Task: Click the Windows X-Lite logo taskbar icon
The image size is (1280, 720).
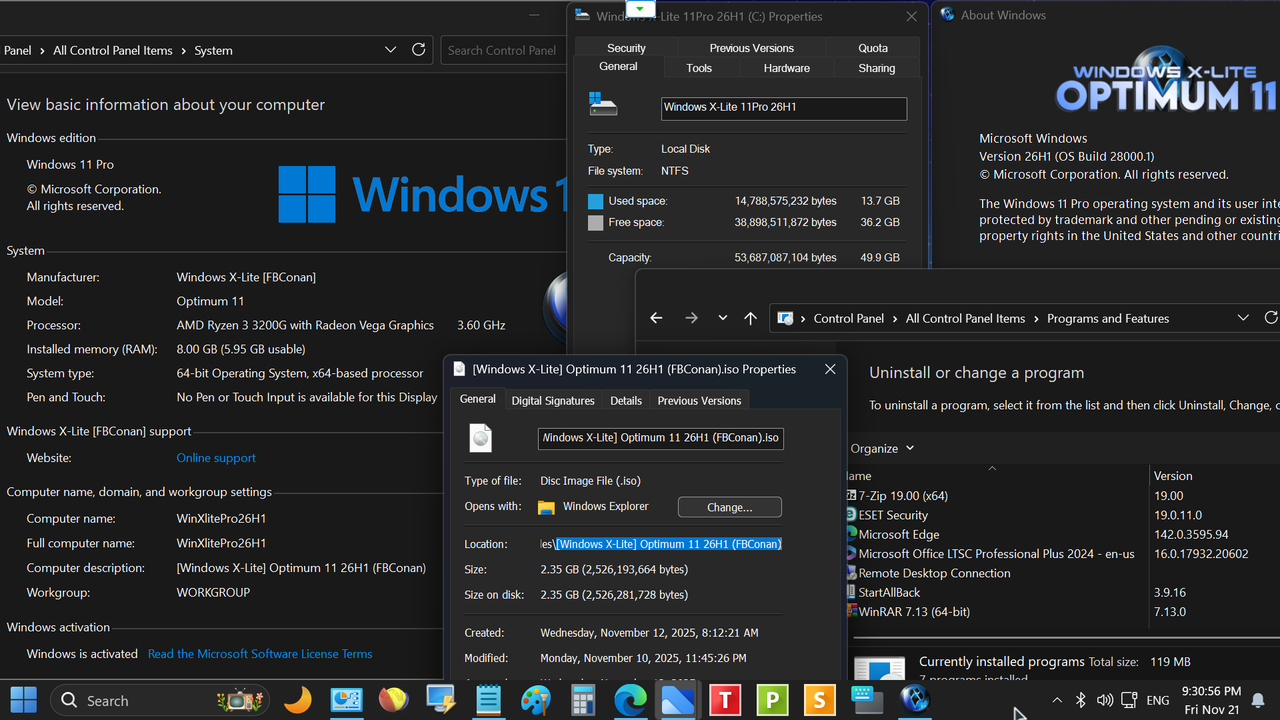Action: (x=913, y=700)
